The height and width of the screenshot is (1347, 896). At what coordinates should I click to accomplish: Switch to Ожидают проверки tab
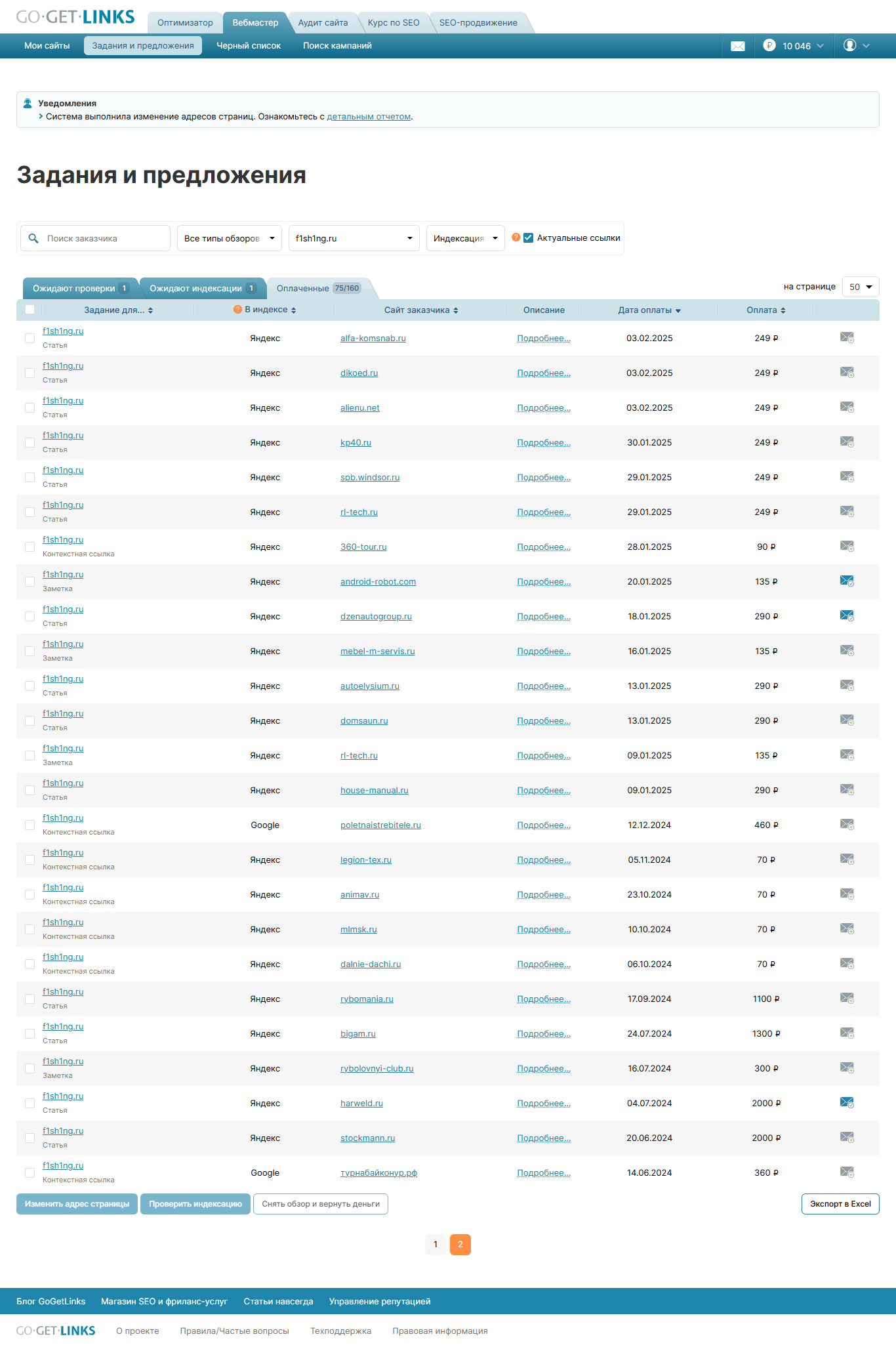(80, 288)
